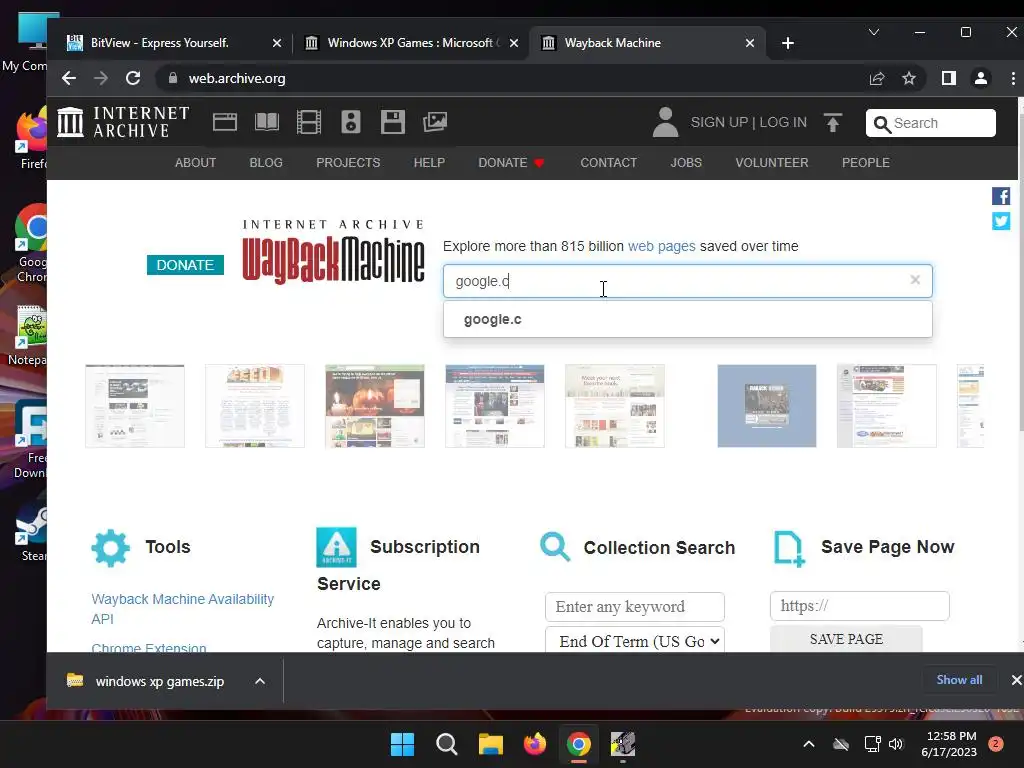Viewport: 1024px width, 768px height.
Task: Switch to Windows XP Games tab
Action: pos(410,43)
